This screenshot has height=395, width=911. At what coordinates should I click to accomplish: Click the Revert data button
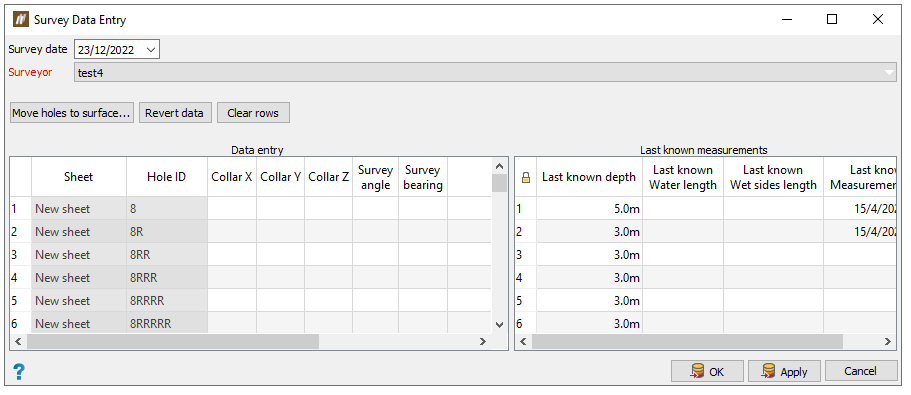coord(174,113)
